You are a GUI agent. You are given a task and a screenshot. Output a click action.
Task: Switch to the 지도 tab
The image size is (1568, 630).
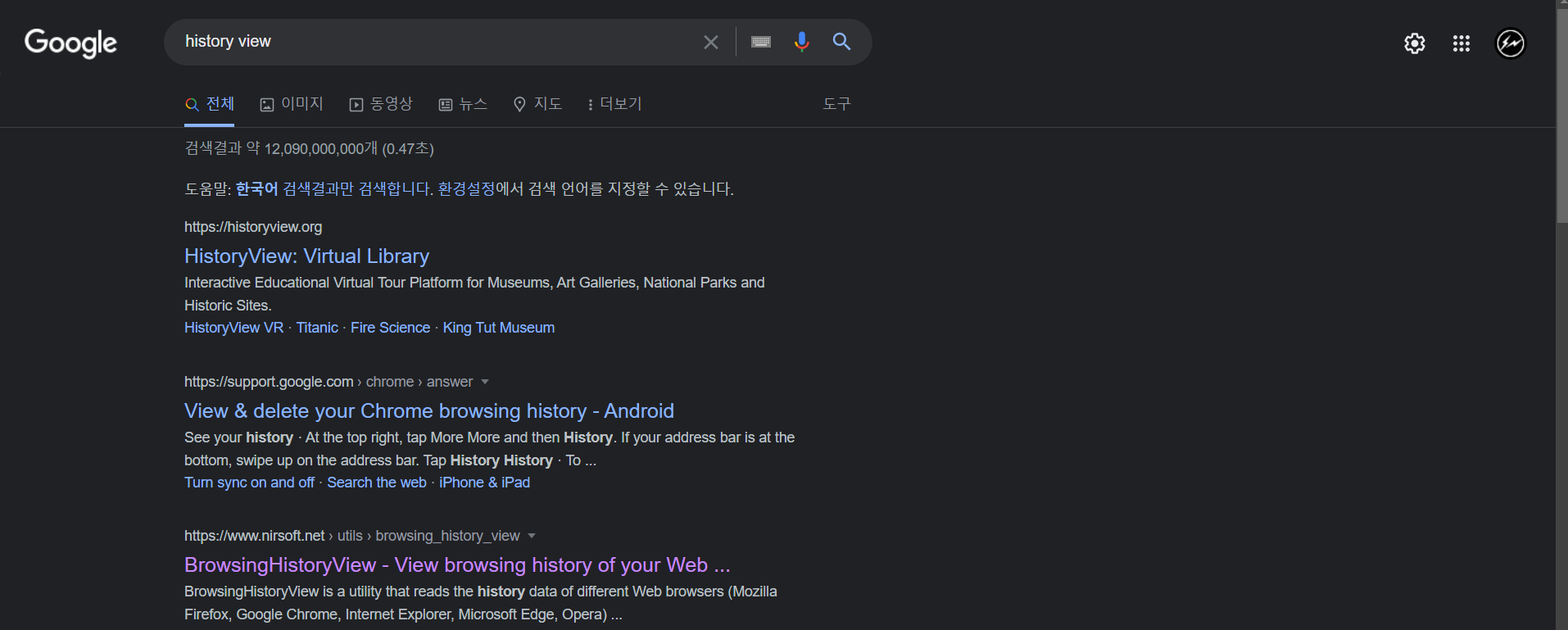[537, 104]
